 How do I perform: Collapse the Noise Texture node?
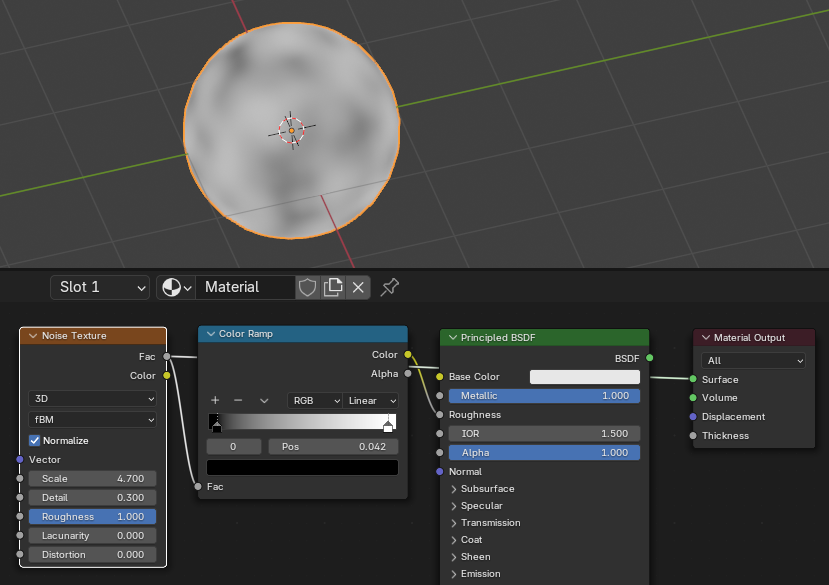[x=33, y=336]
